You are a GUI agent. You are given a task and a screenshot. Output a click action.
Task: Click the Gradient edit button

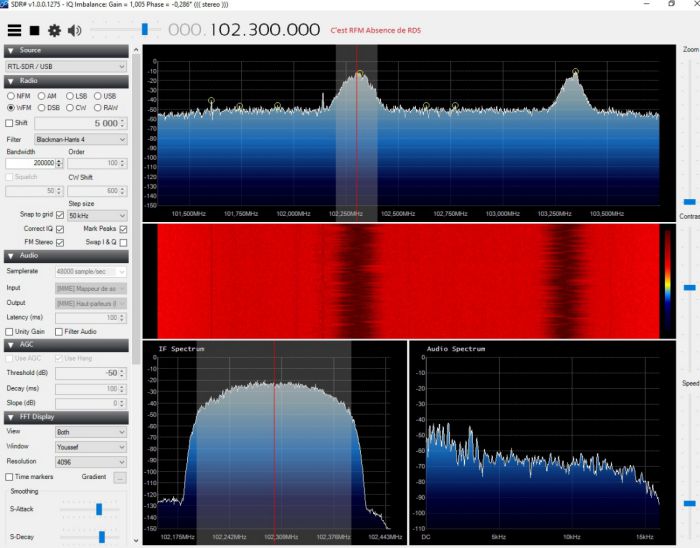click(120, 477)
